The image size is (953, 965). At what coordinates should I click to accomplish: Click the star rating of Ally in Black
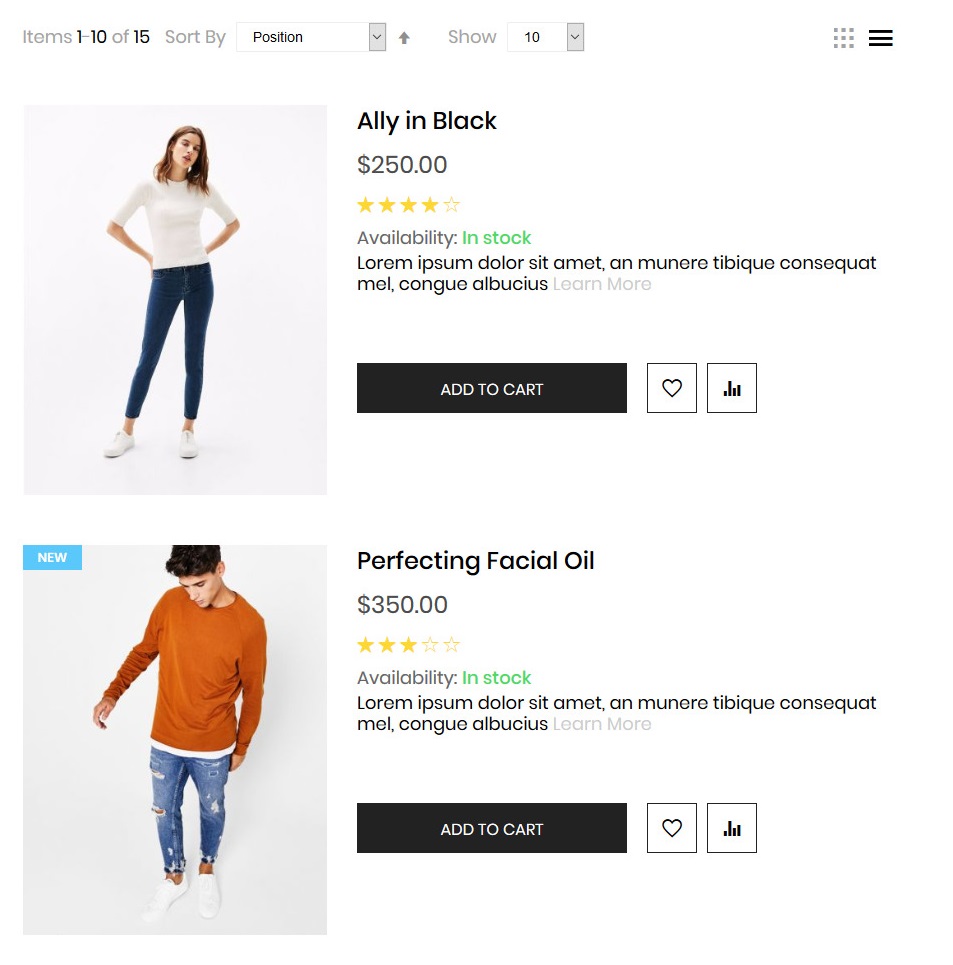click(x=408, y=205)
